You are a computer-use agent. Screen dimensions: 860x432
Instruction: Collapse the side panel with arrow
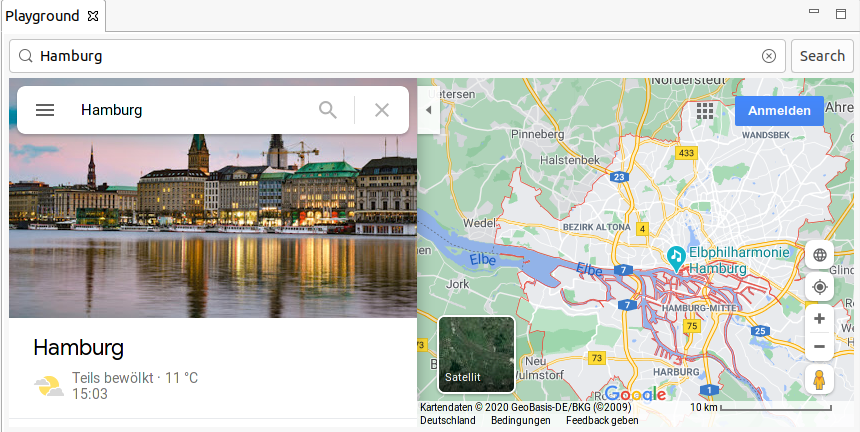click(x=429, y=110)
